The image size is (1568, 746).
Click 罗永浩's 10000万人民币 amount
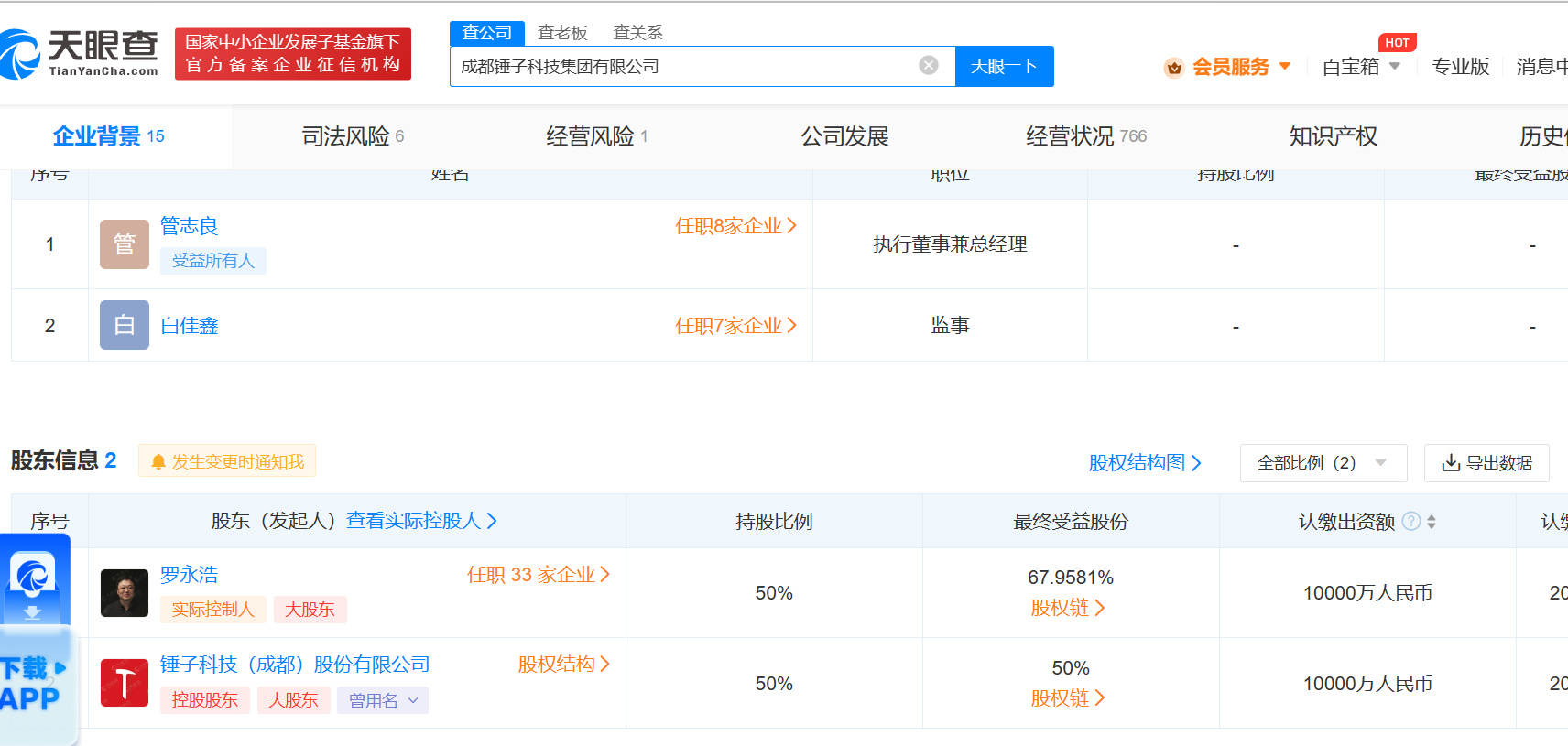(x=1367, y=593)
